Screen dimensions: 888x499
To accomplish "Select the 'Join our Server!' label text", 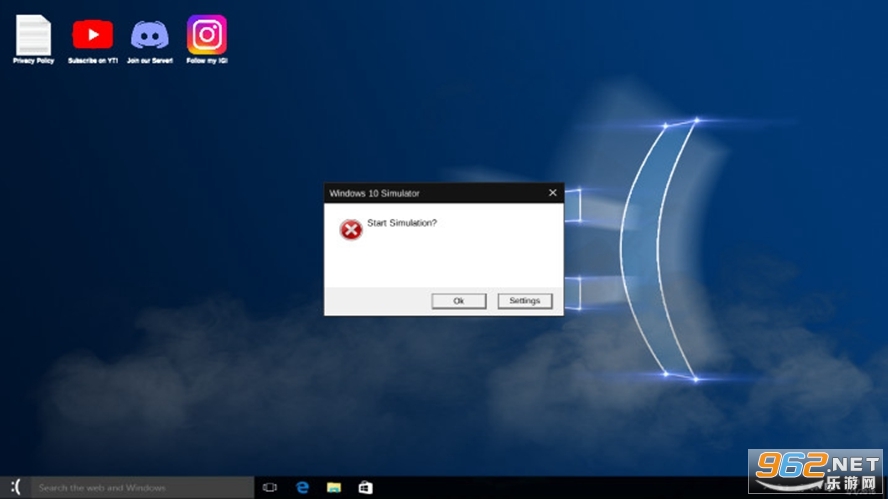I will pyautogui.click(x=150, y=61).
